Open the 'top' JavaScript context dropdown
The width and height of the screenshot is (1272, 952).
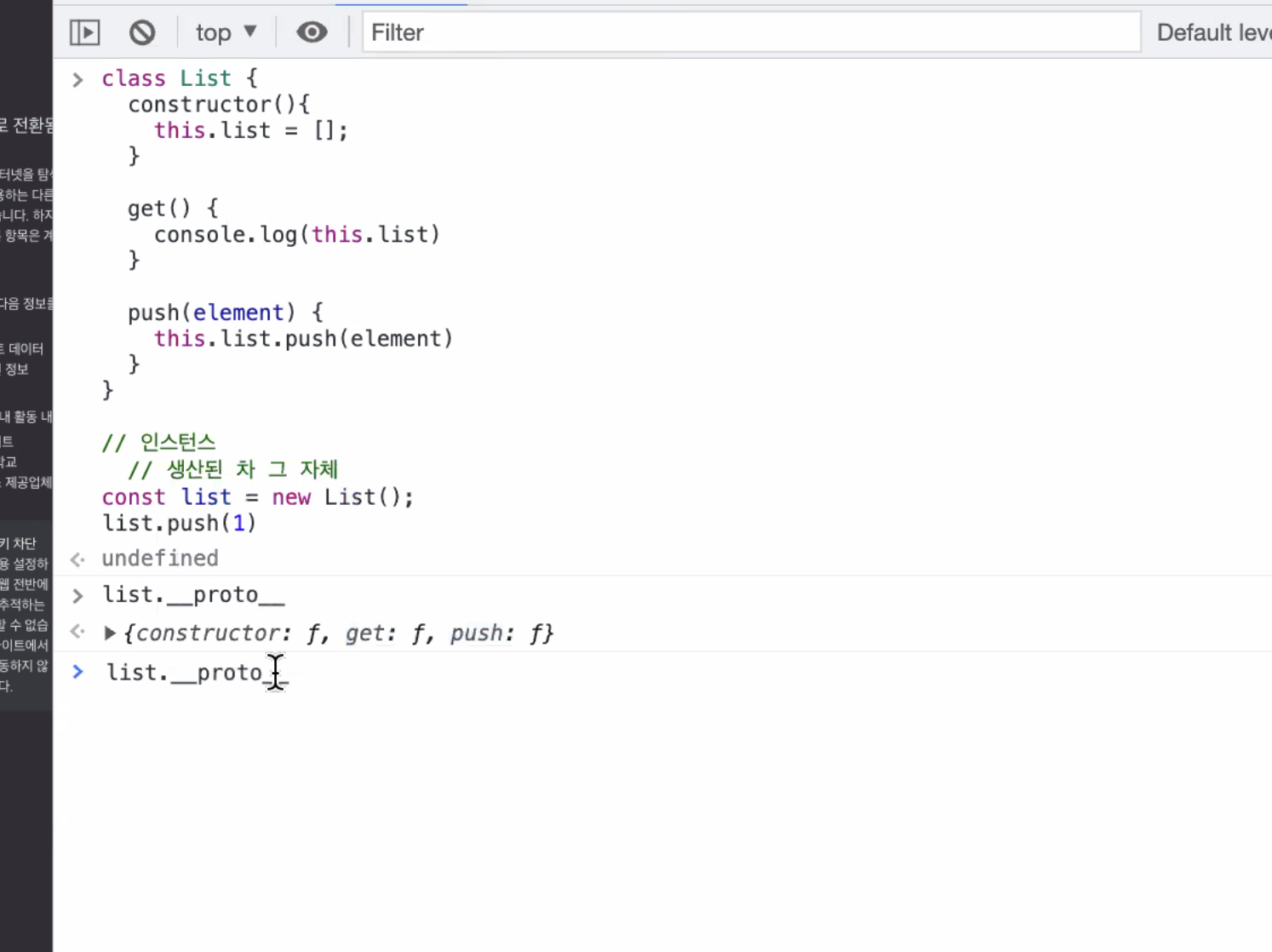click(226, 32)
